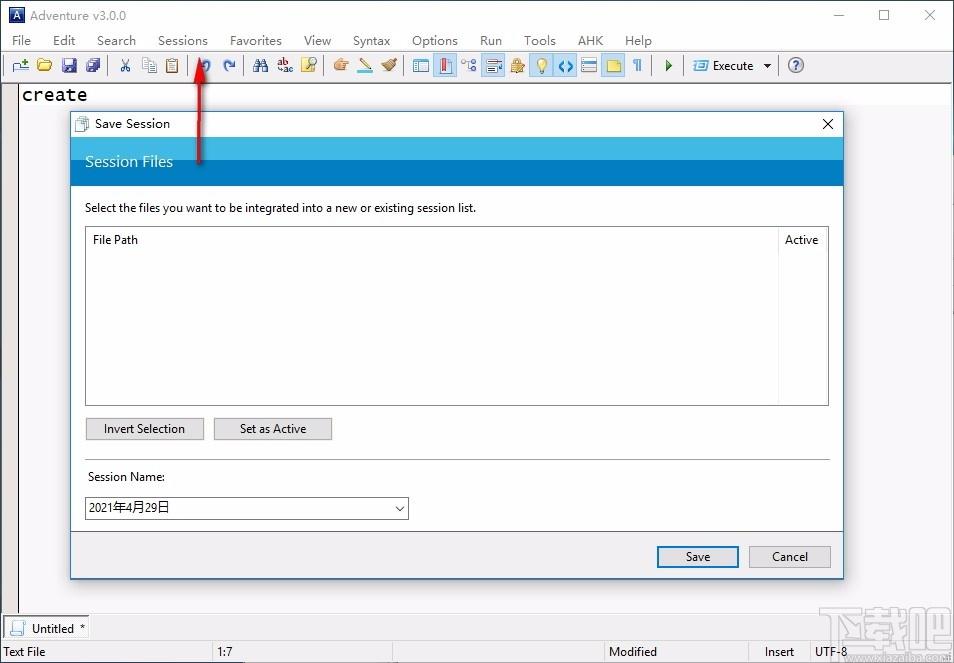Click the Invert Selection button
The width and height of the screenshot is (954, 663).
[145, 429]
